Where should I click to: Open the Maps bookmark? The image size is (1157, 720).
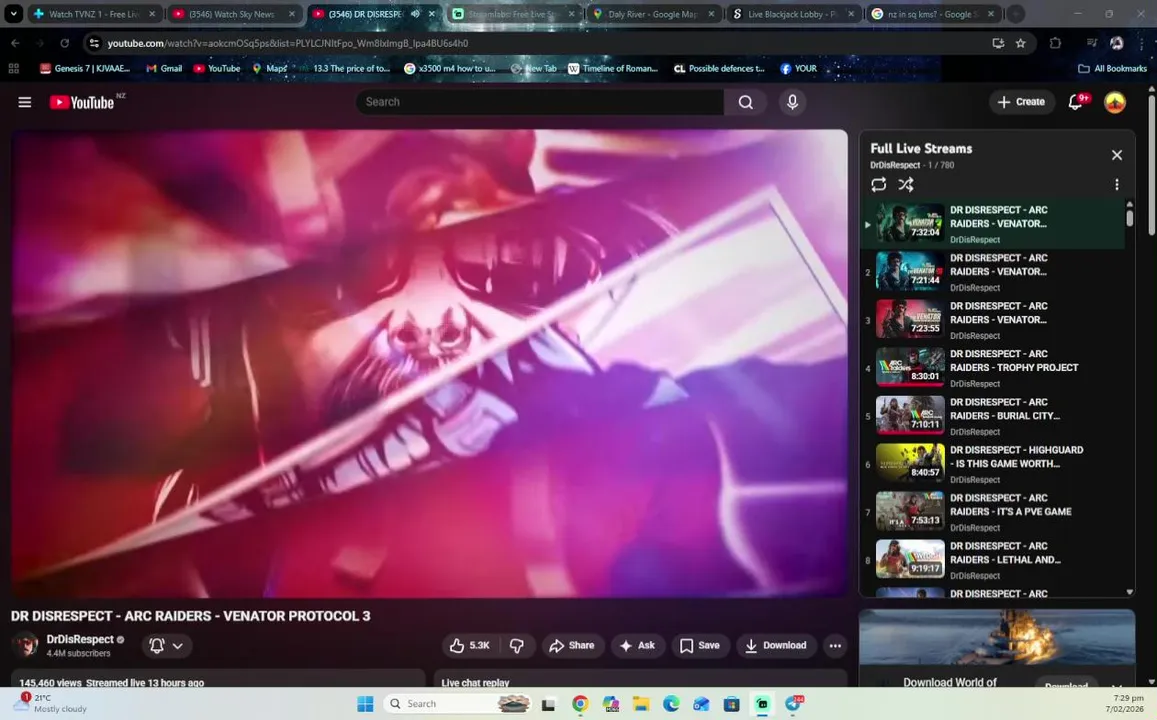pyautogui.click(x=269, y=68)
